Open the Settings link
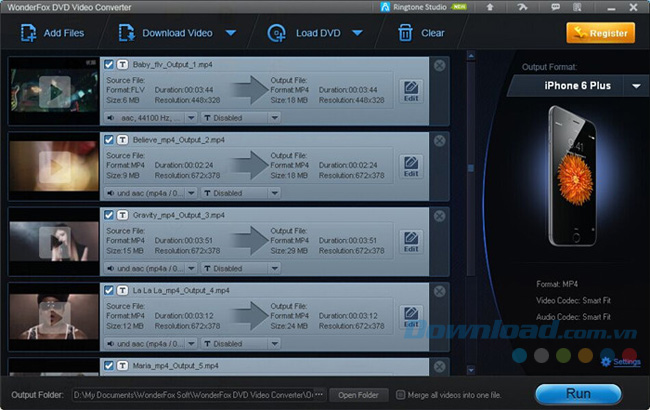Viewport: 650px width, 410px height. pos(627,362)
